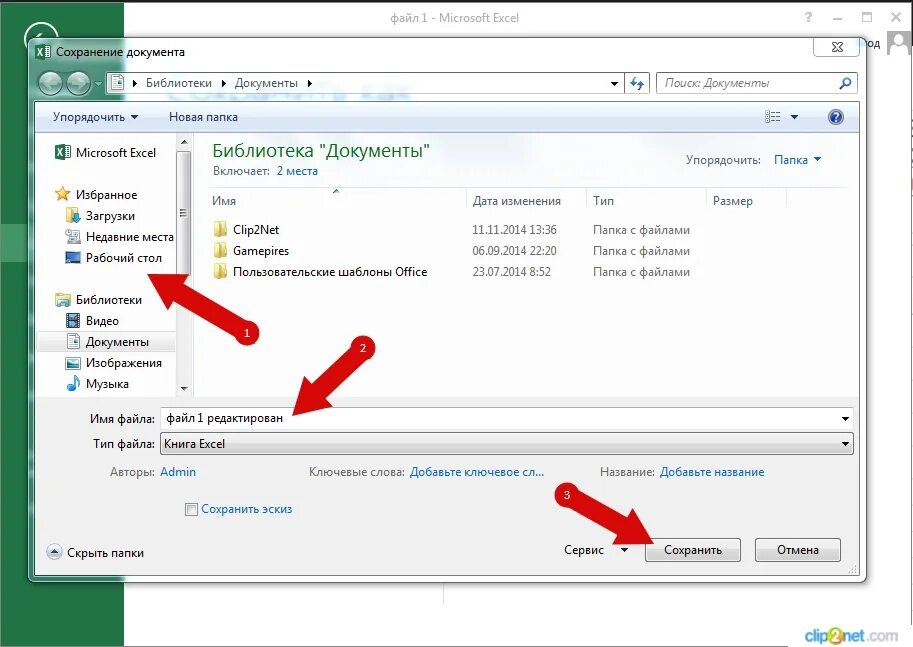Click the refresh icon beside the address bar

point(637,83)
